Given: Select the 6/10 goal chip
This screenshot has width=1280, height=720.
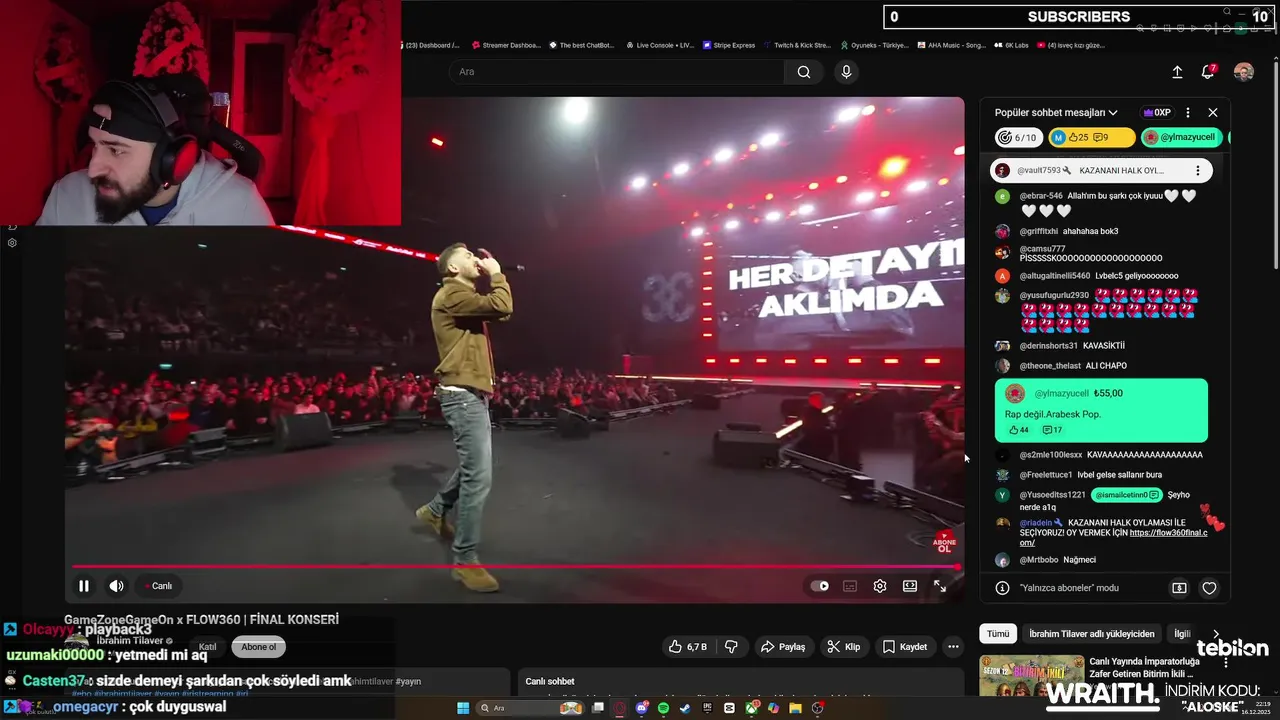Looking at the screenshot, I should point(1018,138).
